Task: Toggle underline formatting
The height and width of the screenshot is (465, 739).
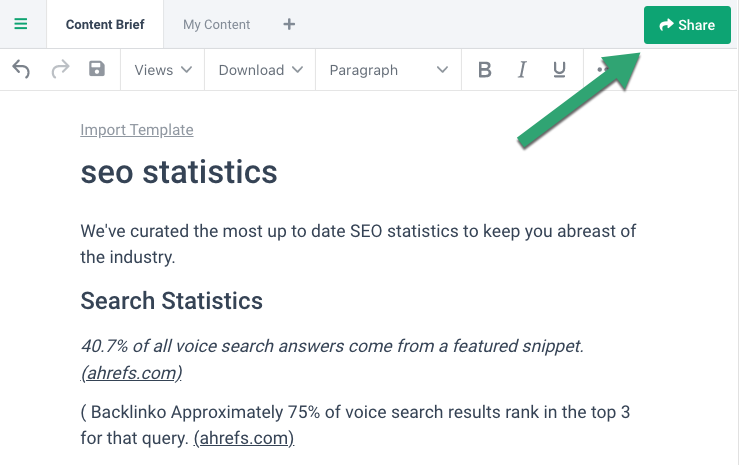Action: point(559,70)
